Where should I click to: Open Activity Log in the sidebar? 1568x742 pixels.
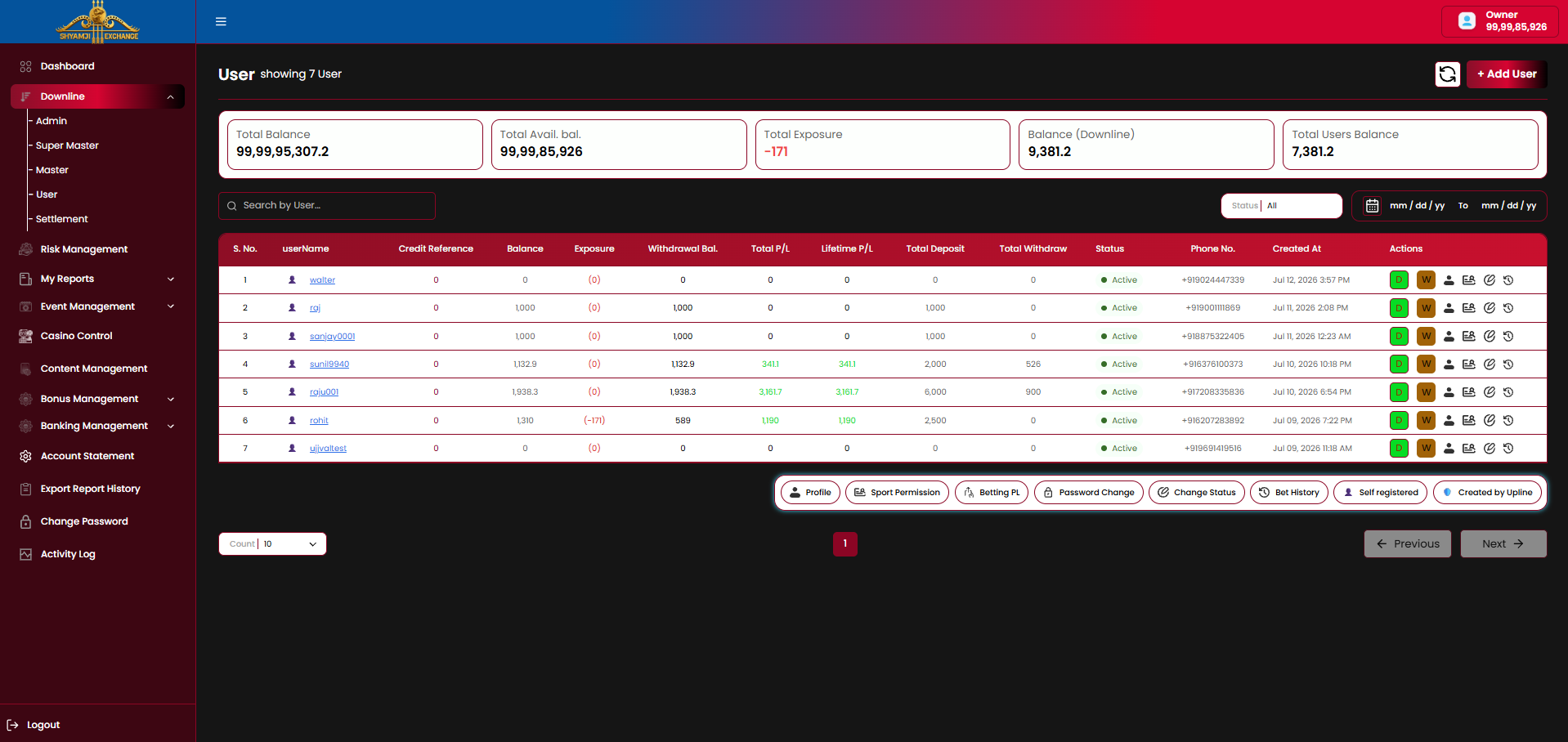68,554
